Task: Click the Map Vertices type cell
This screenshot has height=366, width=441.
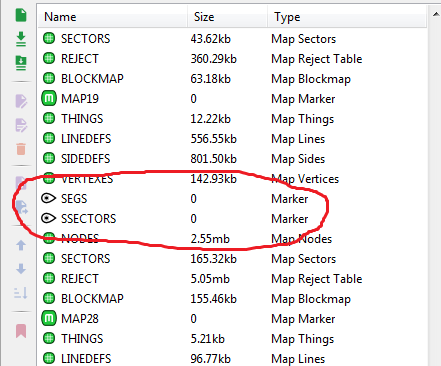Action: [x=305, y=179]
